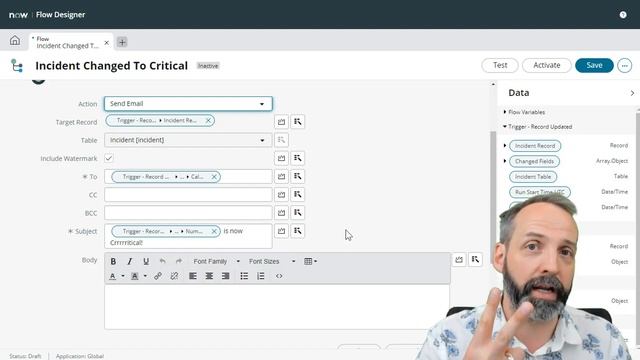Open the insert table dropdown
The height and width of the screenshot is (360, 640).
coord(311,261)
